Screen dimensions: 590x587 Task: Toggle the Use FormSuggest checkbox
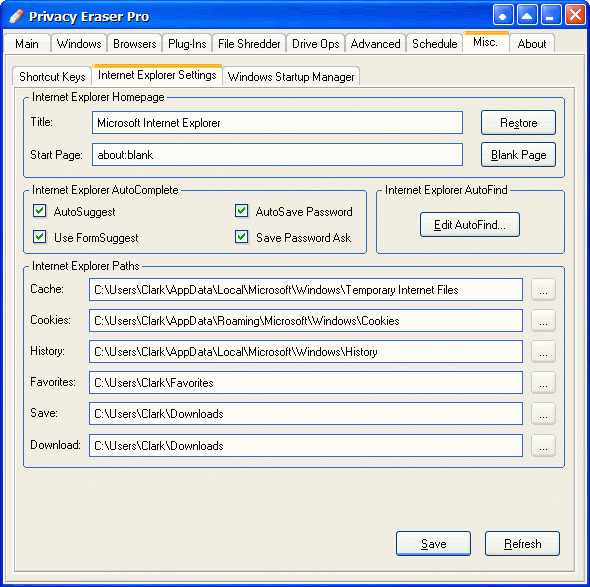click(x=40, y=237)
